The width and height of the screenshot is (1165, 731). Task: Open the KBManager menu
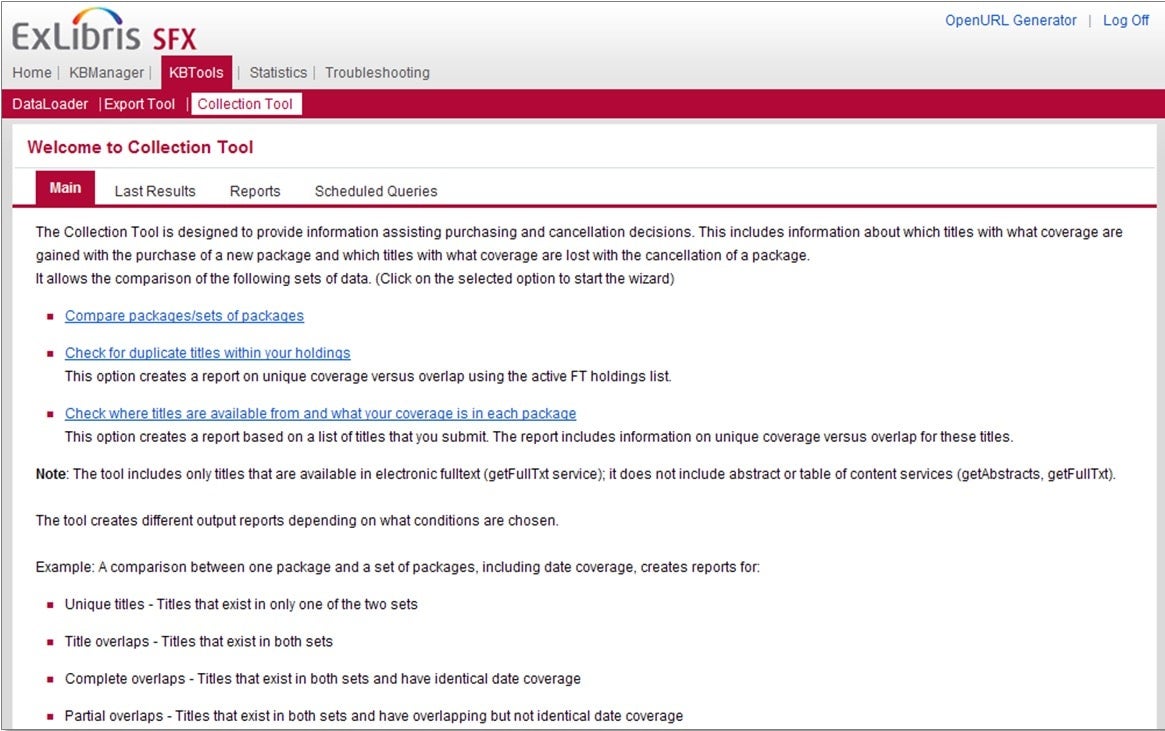click(x=109, y=72)
